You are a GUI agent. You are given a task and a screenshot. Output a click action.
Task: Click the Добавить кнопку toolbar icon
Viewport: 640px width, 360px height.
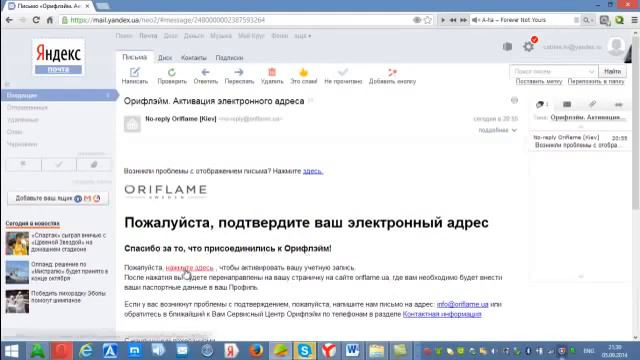point(392,73)
